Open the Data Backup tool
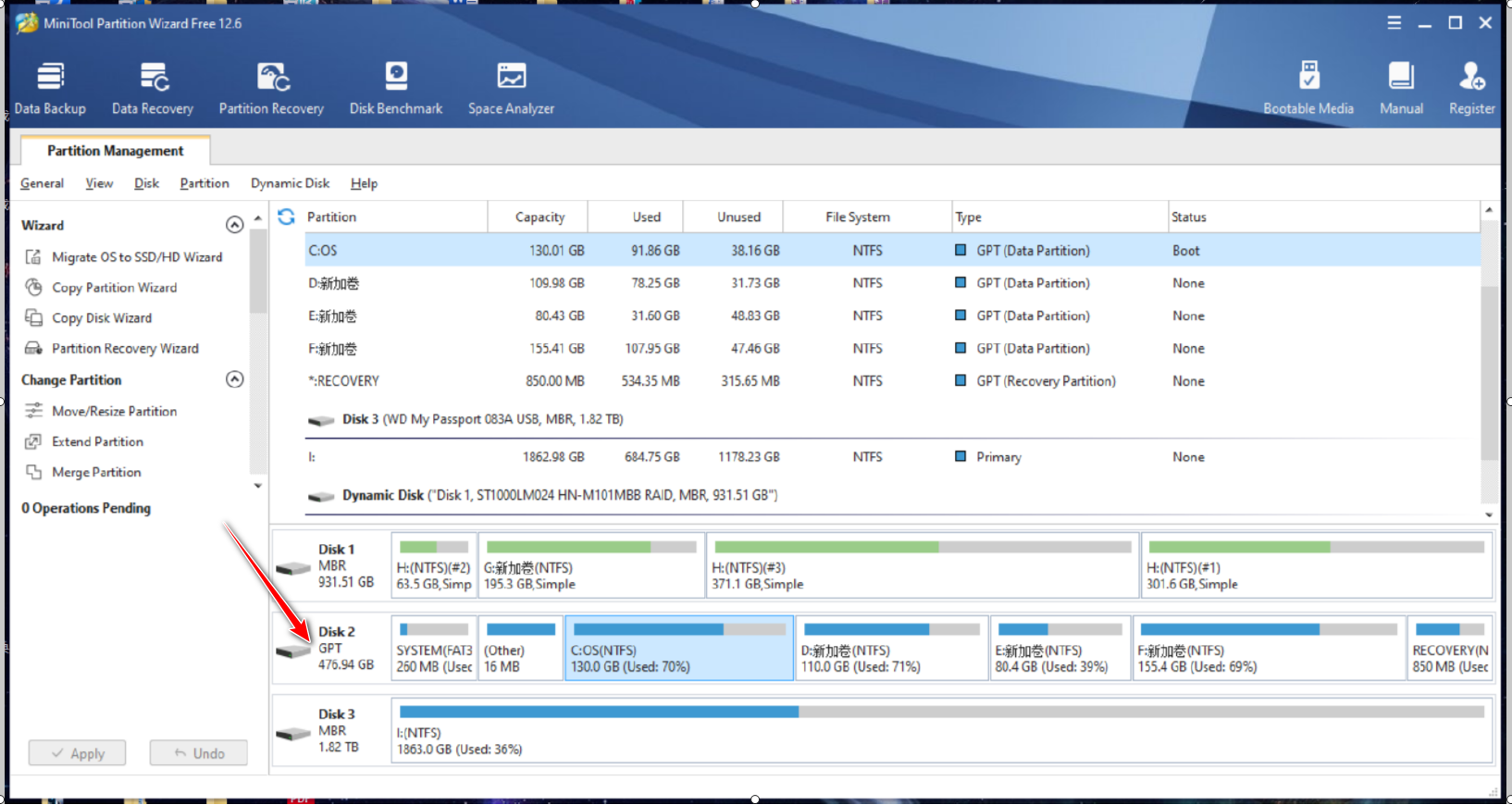Screen dimensions: 1512x805 [x=50, y=89]
